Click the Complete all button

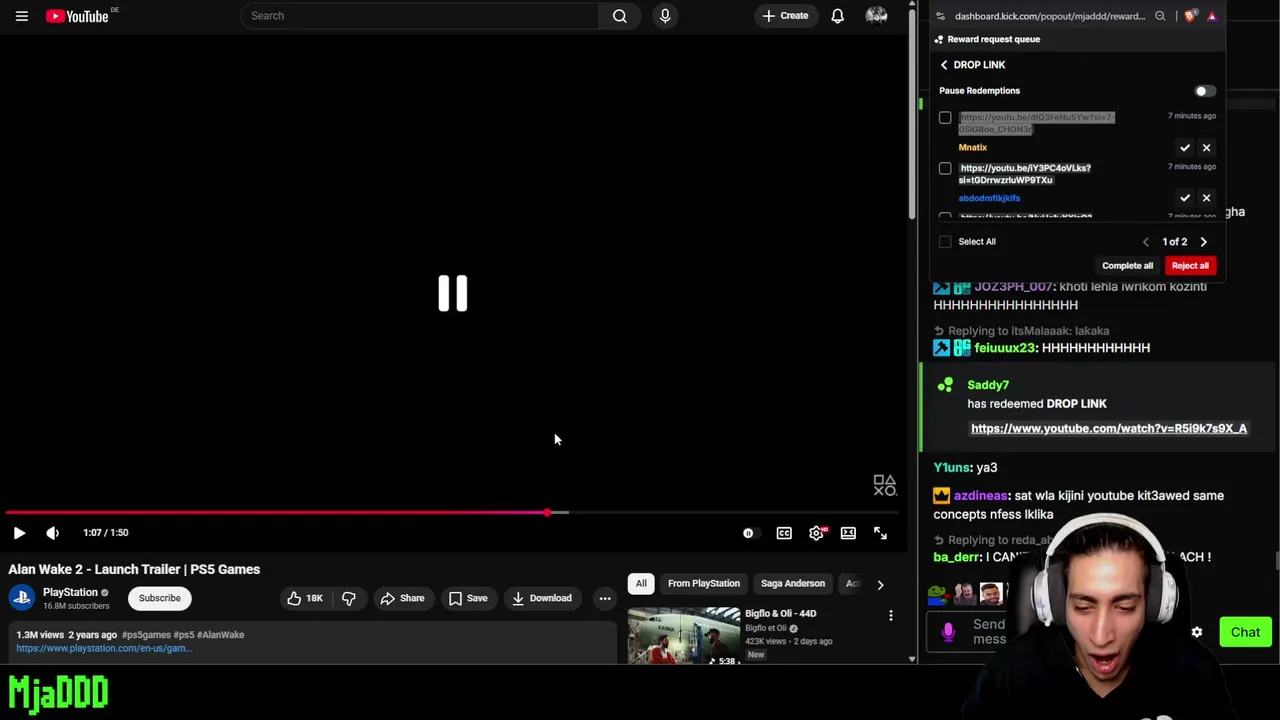point(1127,266)
